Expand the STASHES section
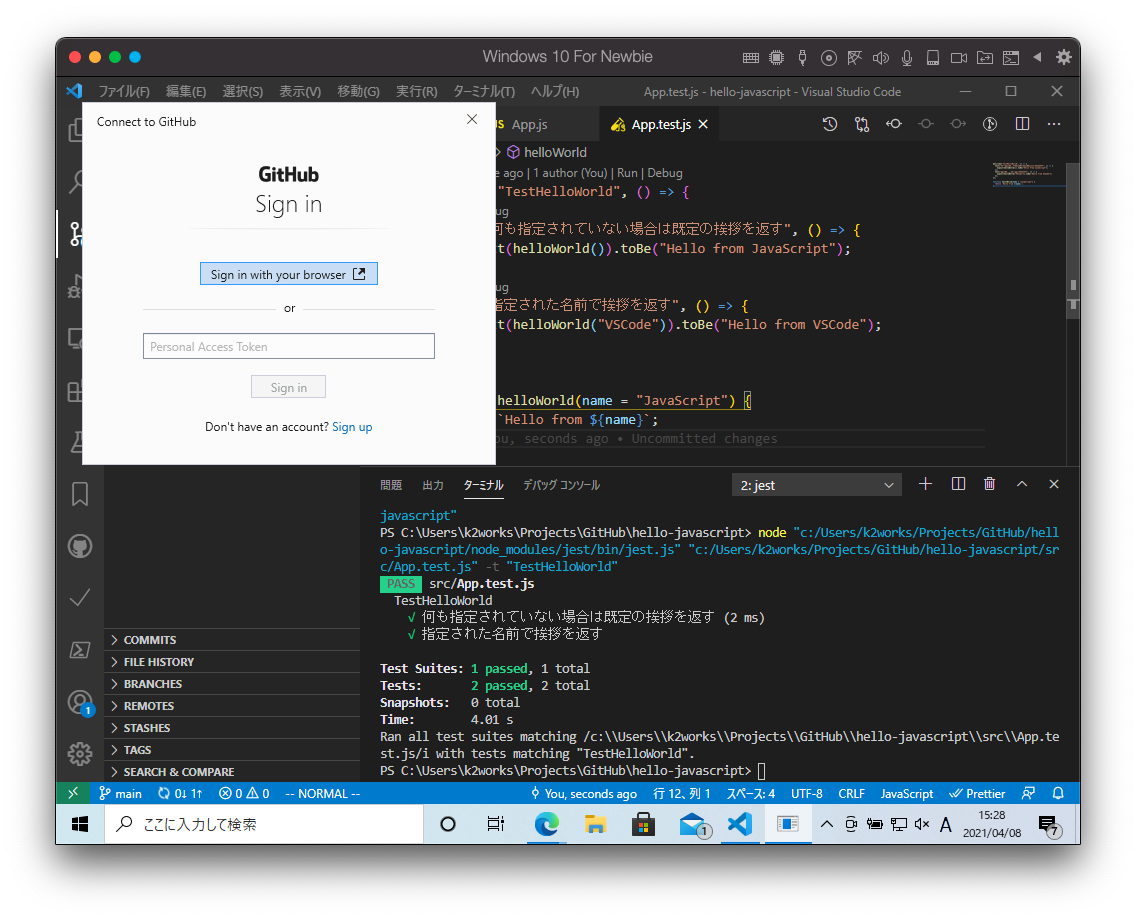The width and height of the screenshot is (1136, 918). (147, 728)
